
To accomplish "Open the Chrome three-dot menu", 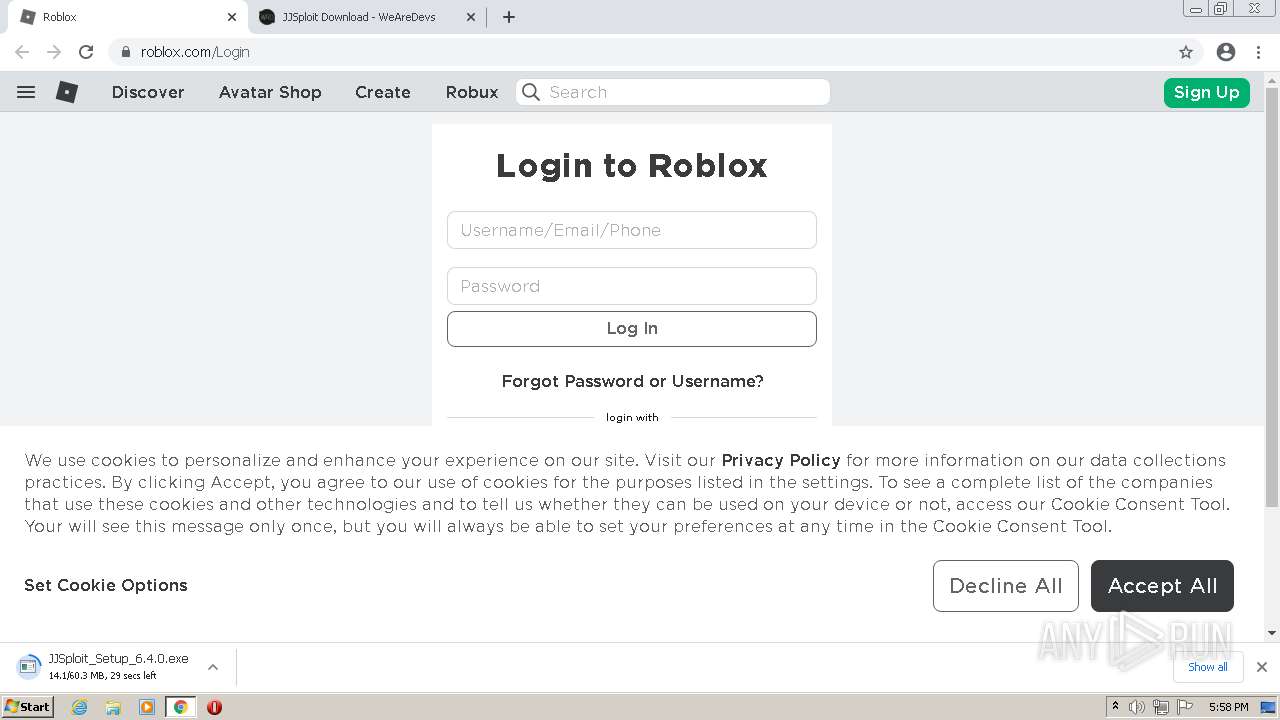I will pyautogui.click(x=1259, y=52).
